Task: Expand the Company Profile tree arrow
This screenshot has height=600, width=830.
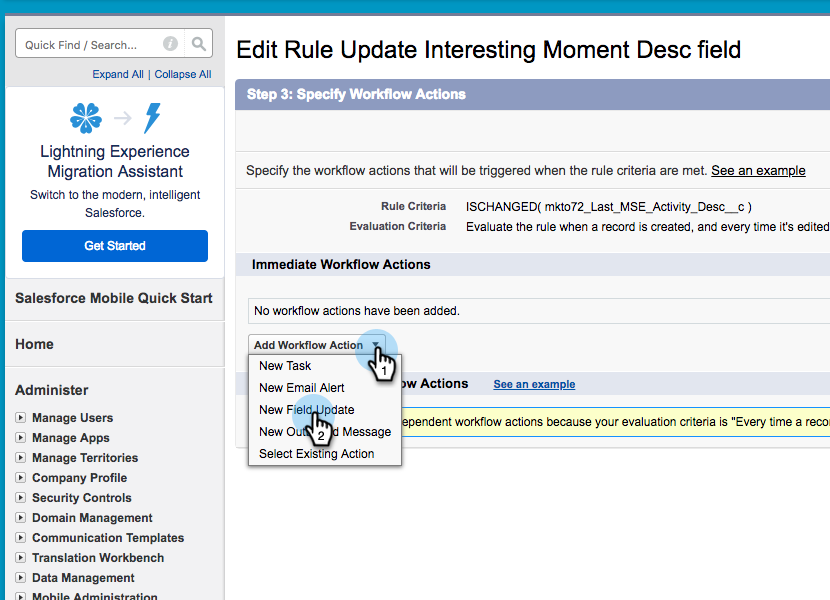Action: 20,477
